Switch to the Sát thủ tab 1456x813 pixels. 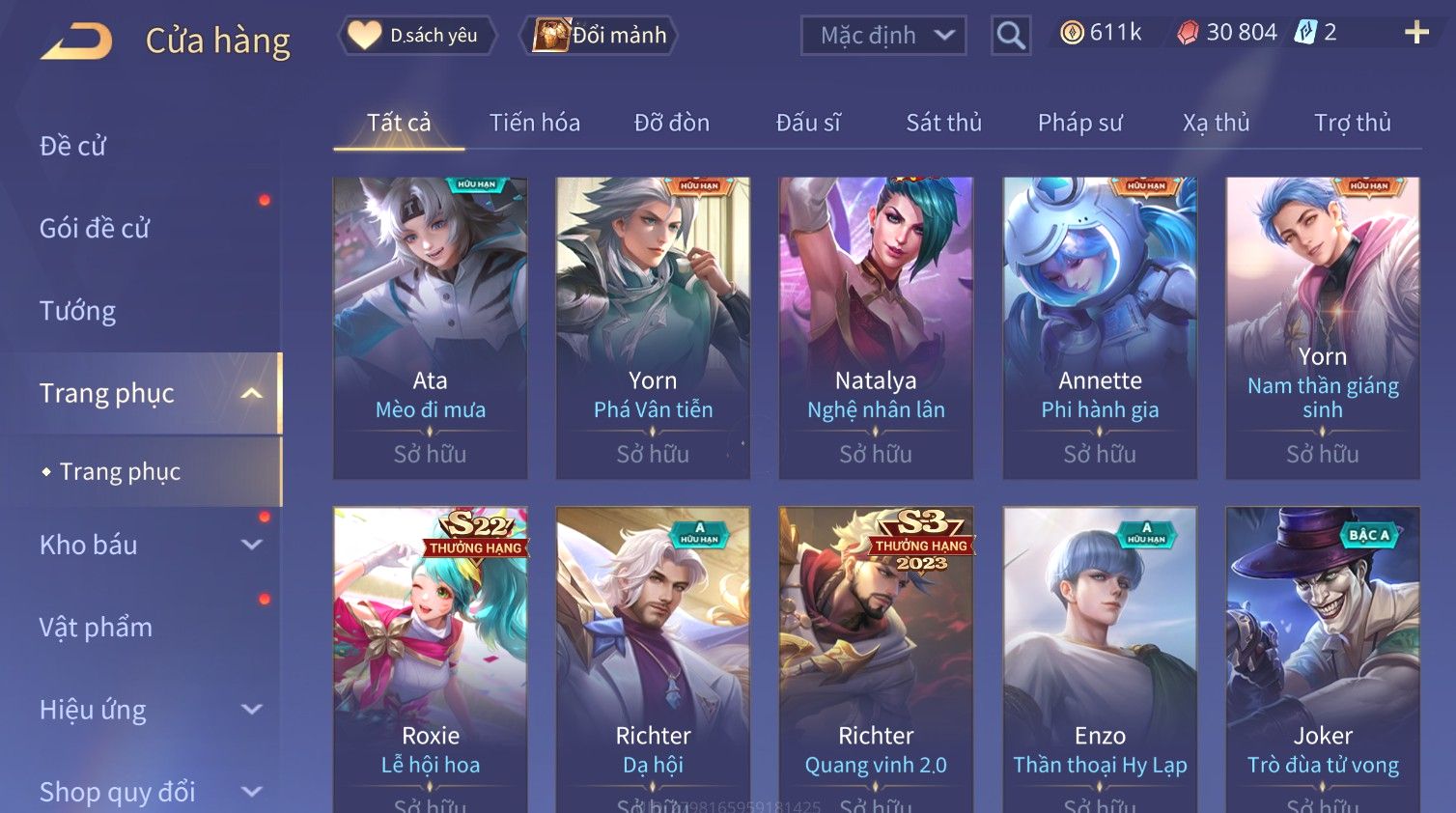[943, 123]
